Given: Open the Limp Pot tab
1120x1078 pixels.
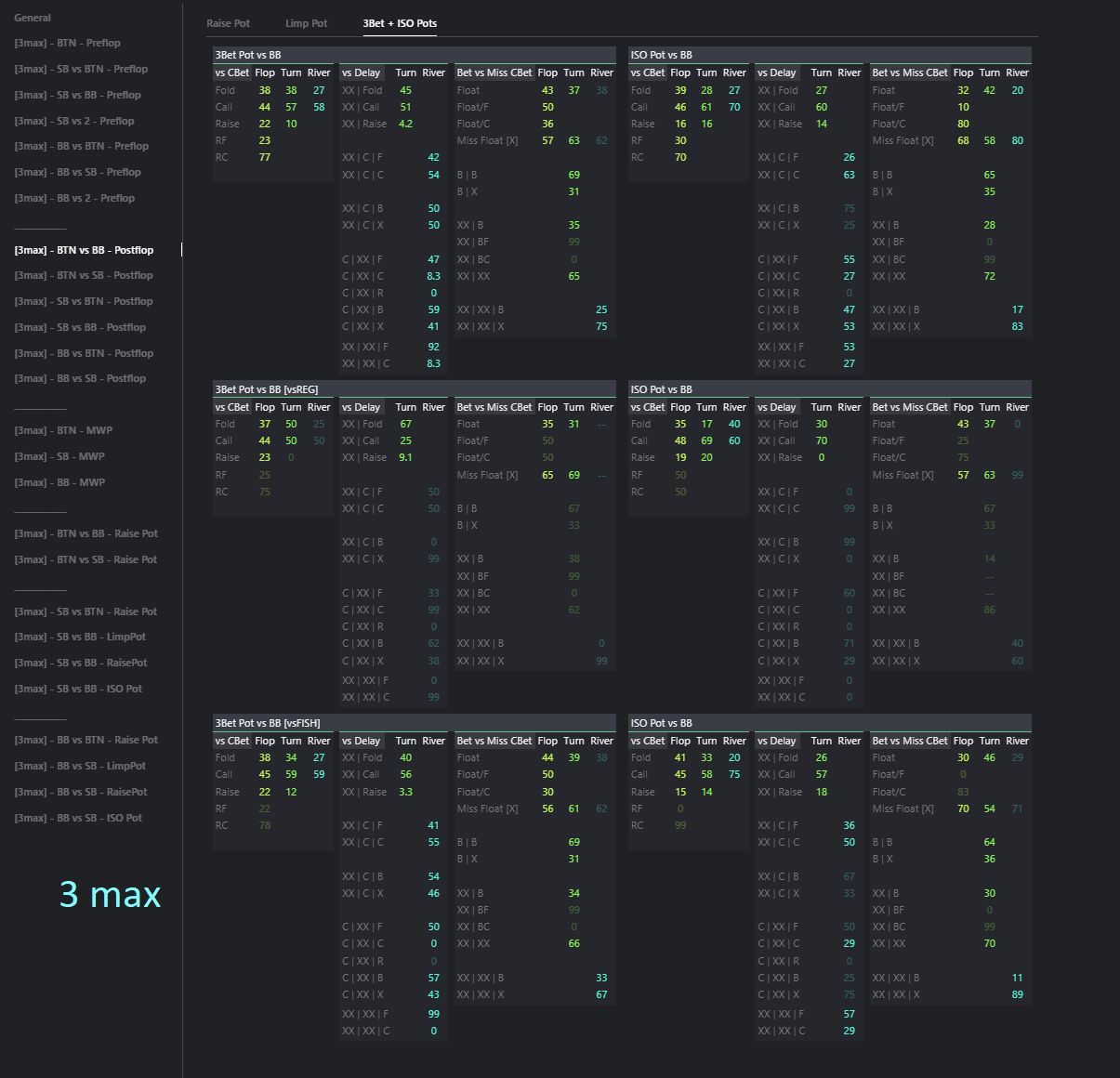Looking at the screenshot, I should point(306,23).
